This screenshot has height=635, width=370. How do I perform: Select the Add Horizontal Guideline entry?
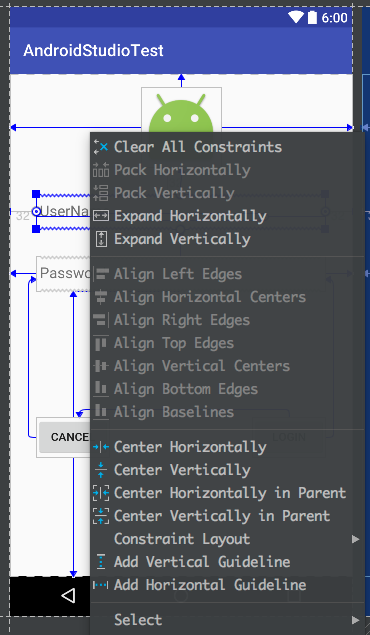coord(227,585)
